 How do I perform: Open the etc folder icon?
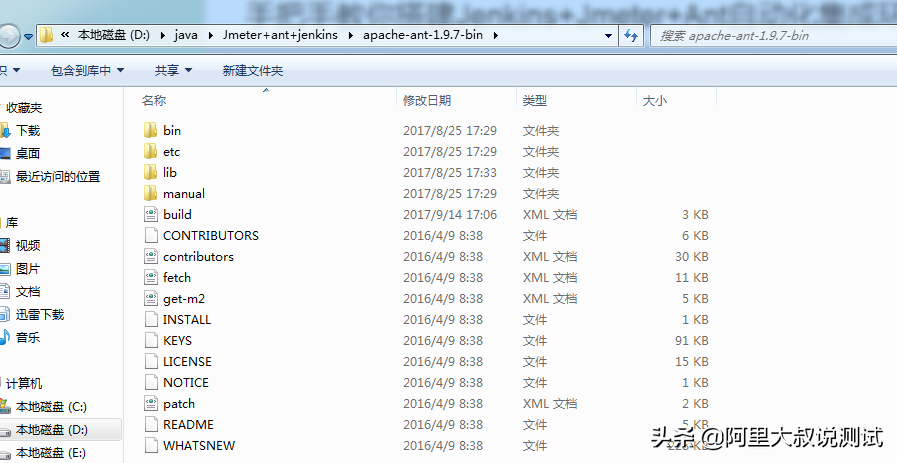150,152
